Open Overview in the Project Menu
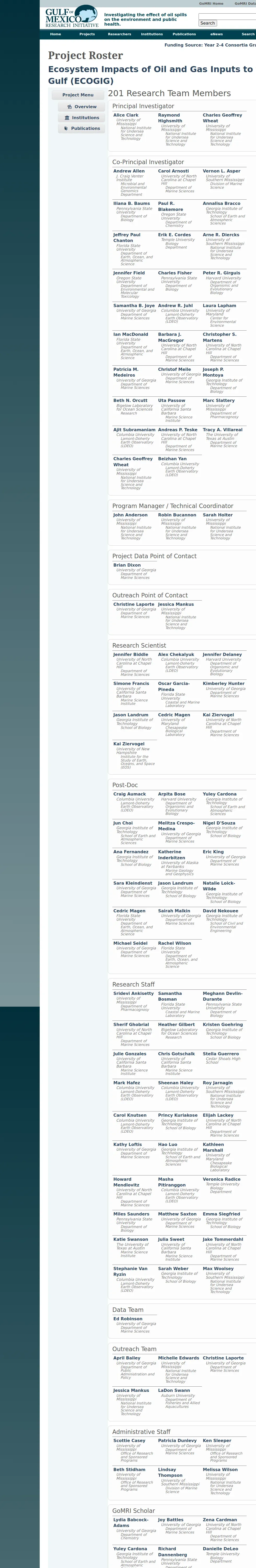 [x=82, y=107]
